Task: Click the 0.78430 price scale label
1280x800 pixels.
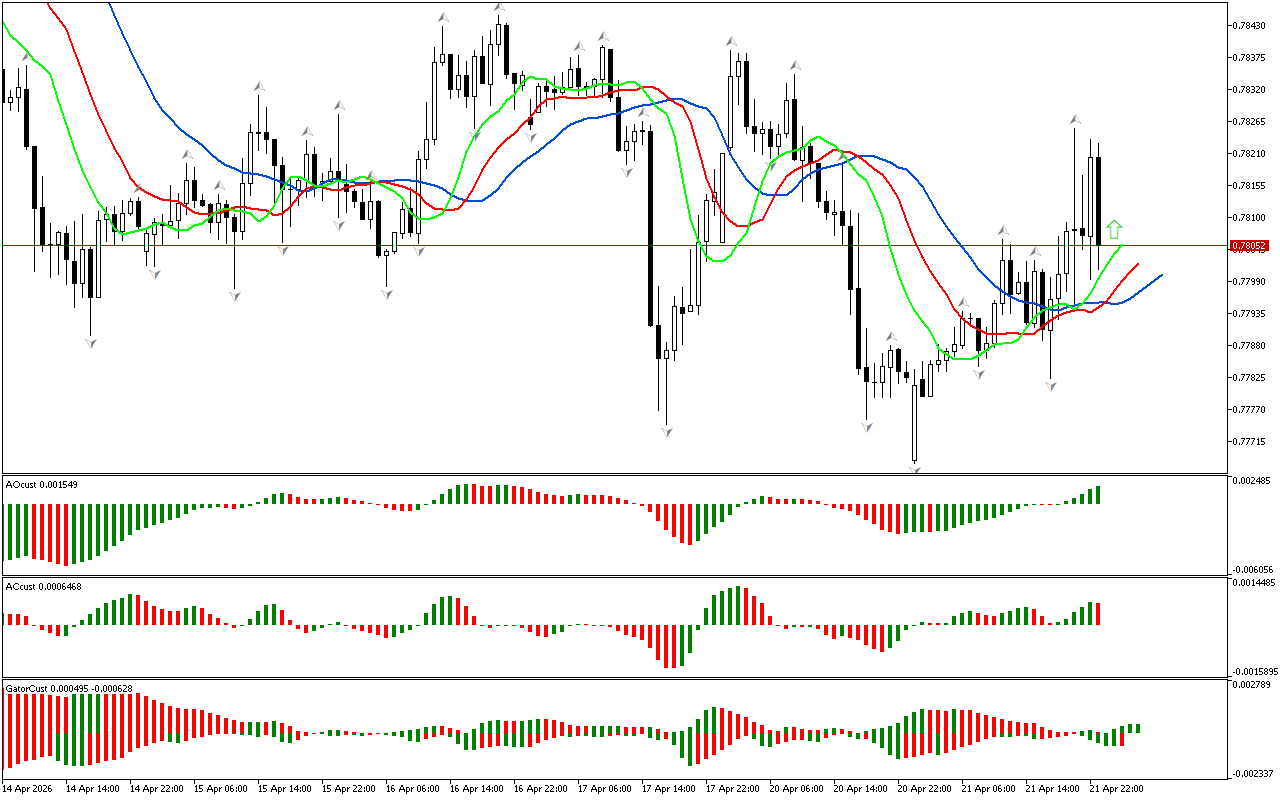Action: pyautogui.click(x=1249, y=26)
